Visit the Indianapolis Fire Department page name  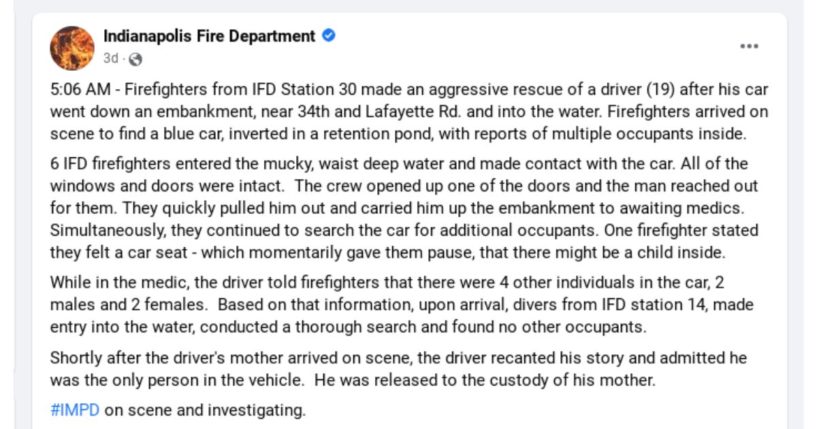(209, 36)
